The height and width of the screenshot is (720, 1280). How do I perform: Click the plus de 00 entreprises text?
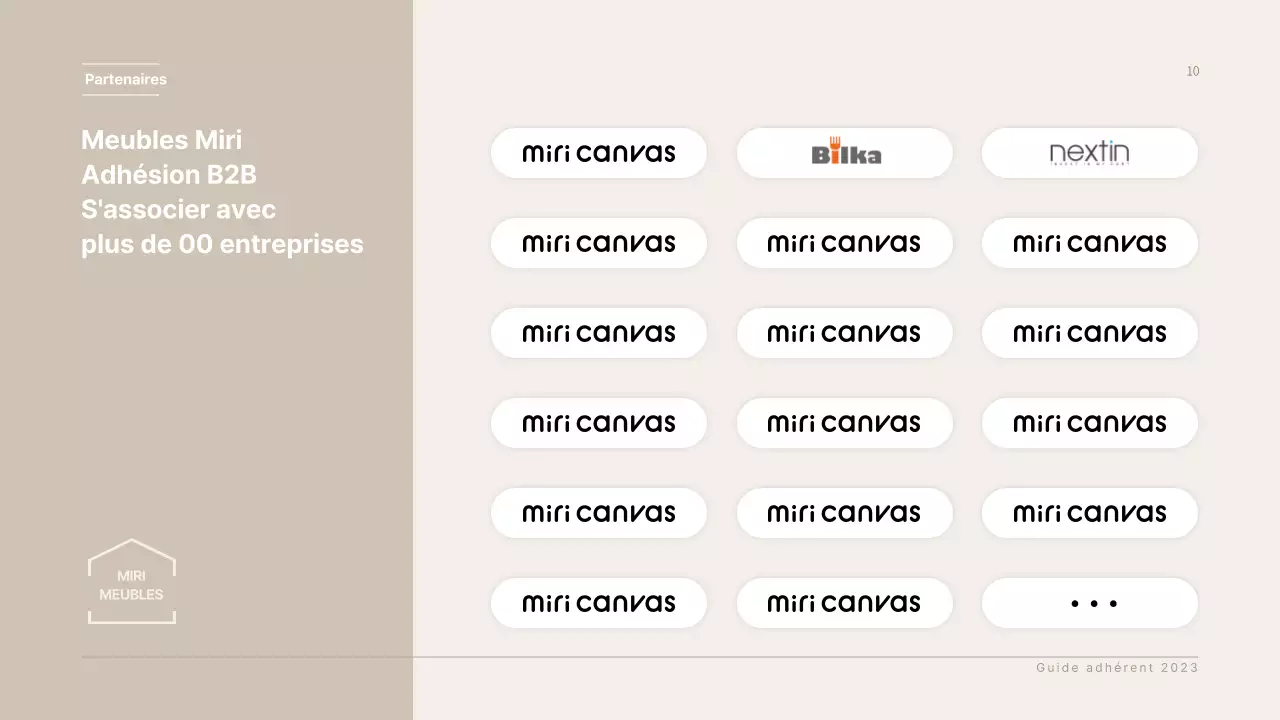[222, 245]
